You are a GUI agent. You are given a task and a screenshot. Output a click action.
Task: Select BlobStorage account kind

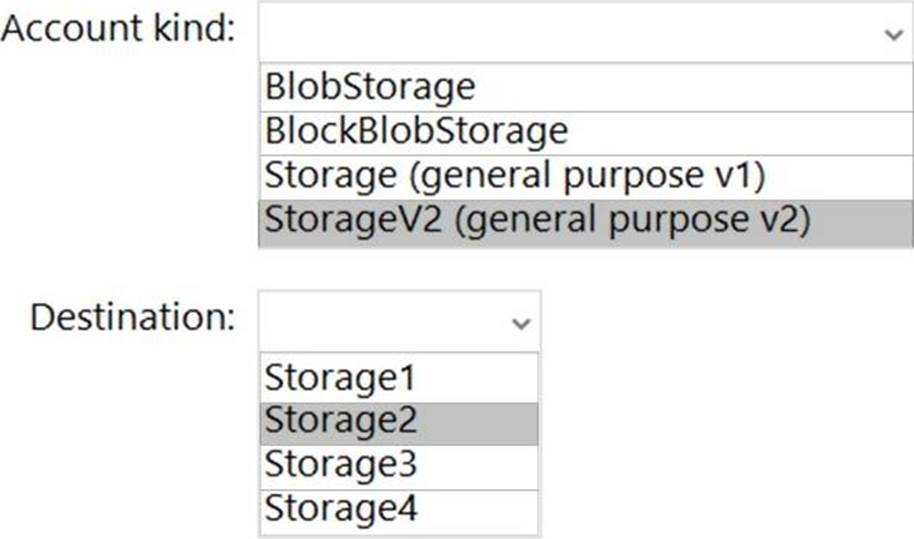point(370,89)
